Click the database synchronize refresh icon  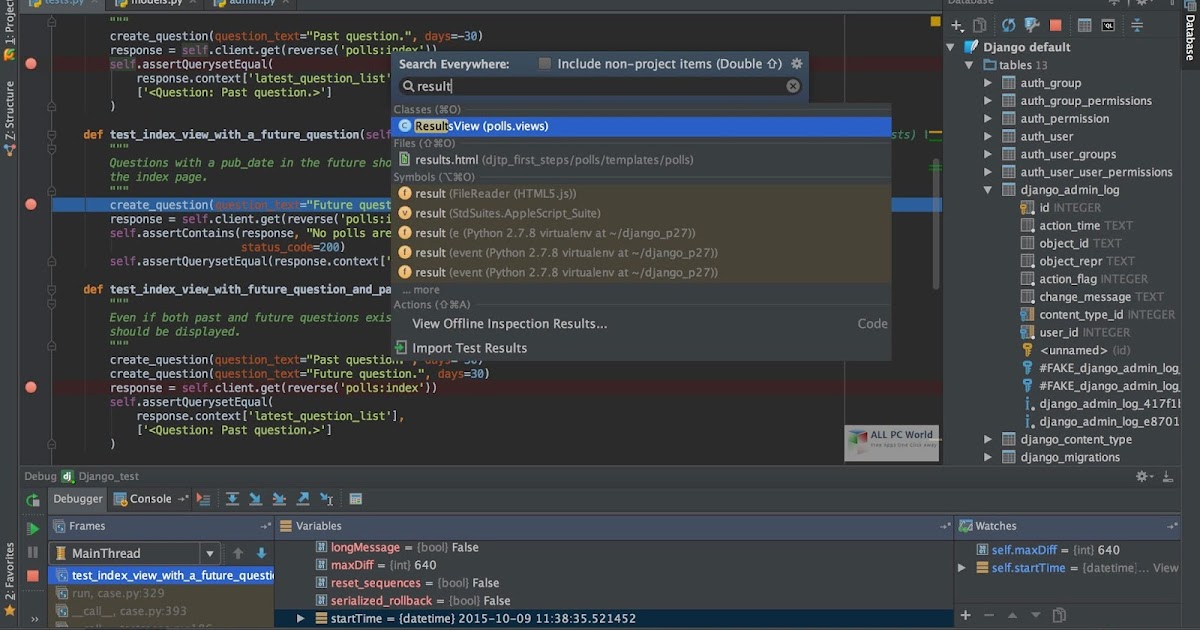[x=1008, y=25]
